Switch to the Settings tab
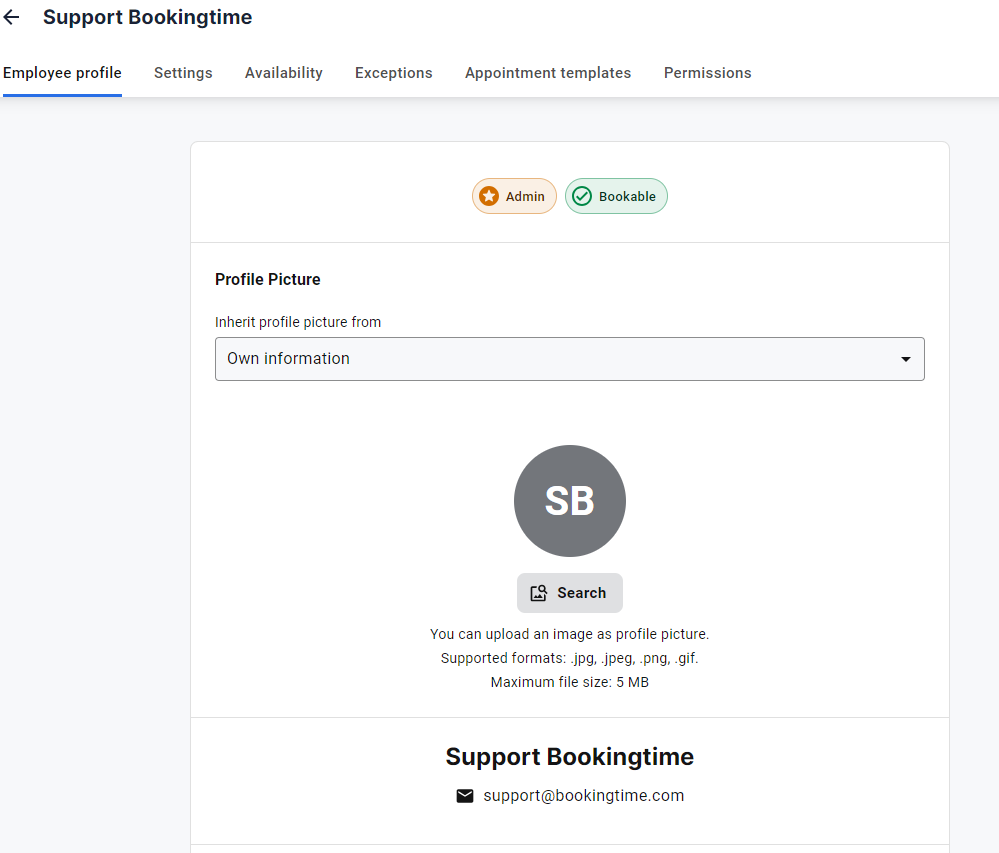Image resolution: width=999 pixels, height=853 pixels. [x=183, y=73]
